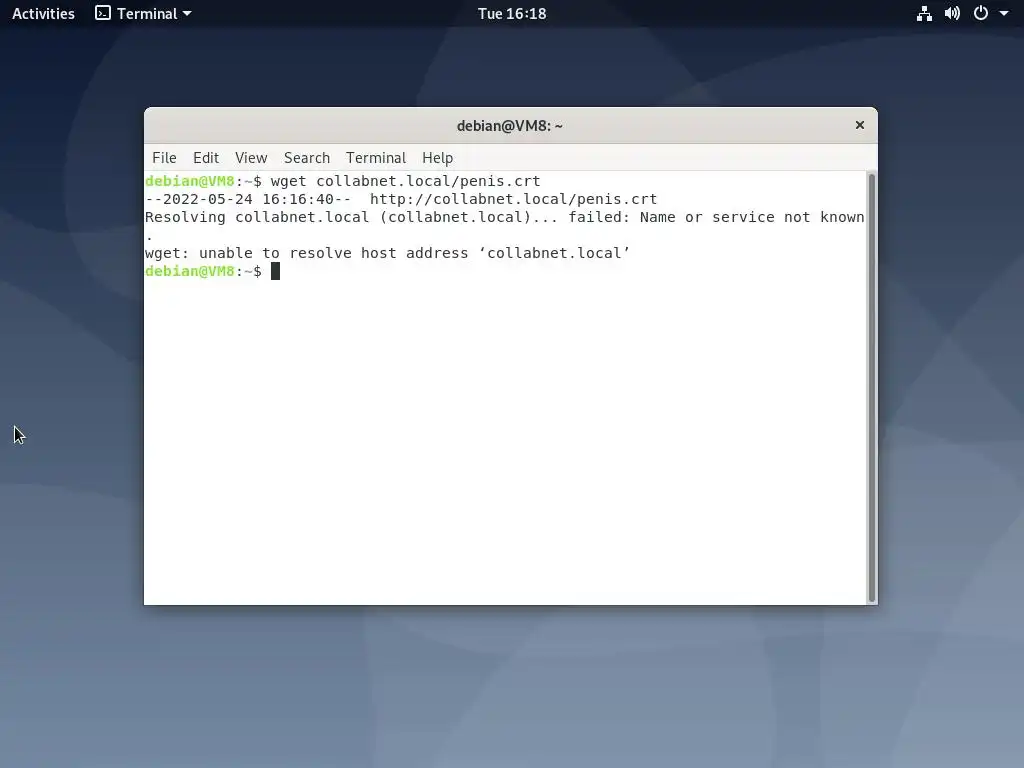Click the wired network status icon

pyautogui.click(x=924, y=14)
